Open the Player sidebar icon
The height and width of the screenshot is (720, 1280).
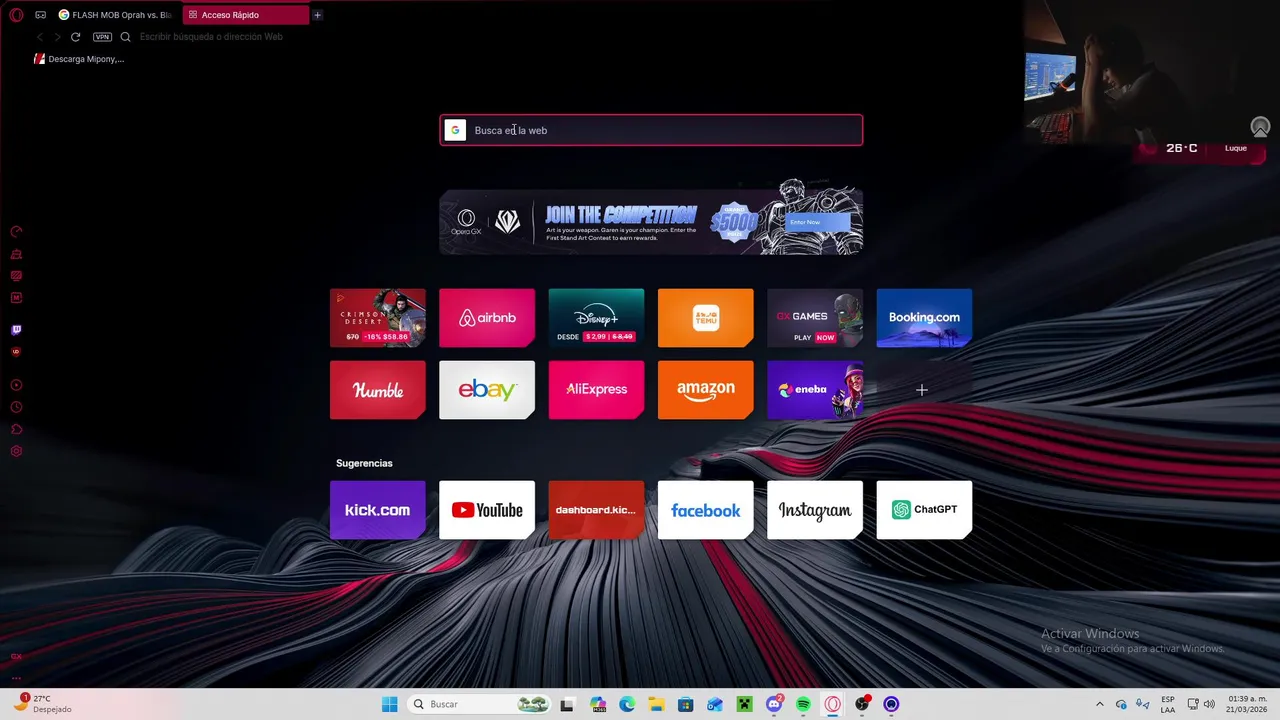click(x=16, y=385)
